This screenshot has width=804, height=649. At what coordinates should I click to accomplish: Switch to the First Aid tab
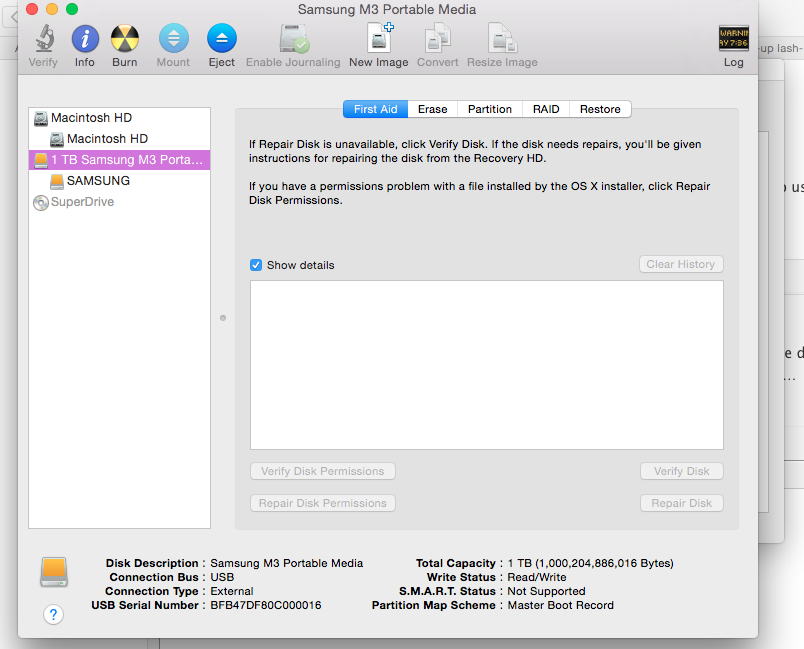pyautogui.click(x=375, y=109)
